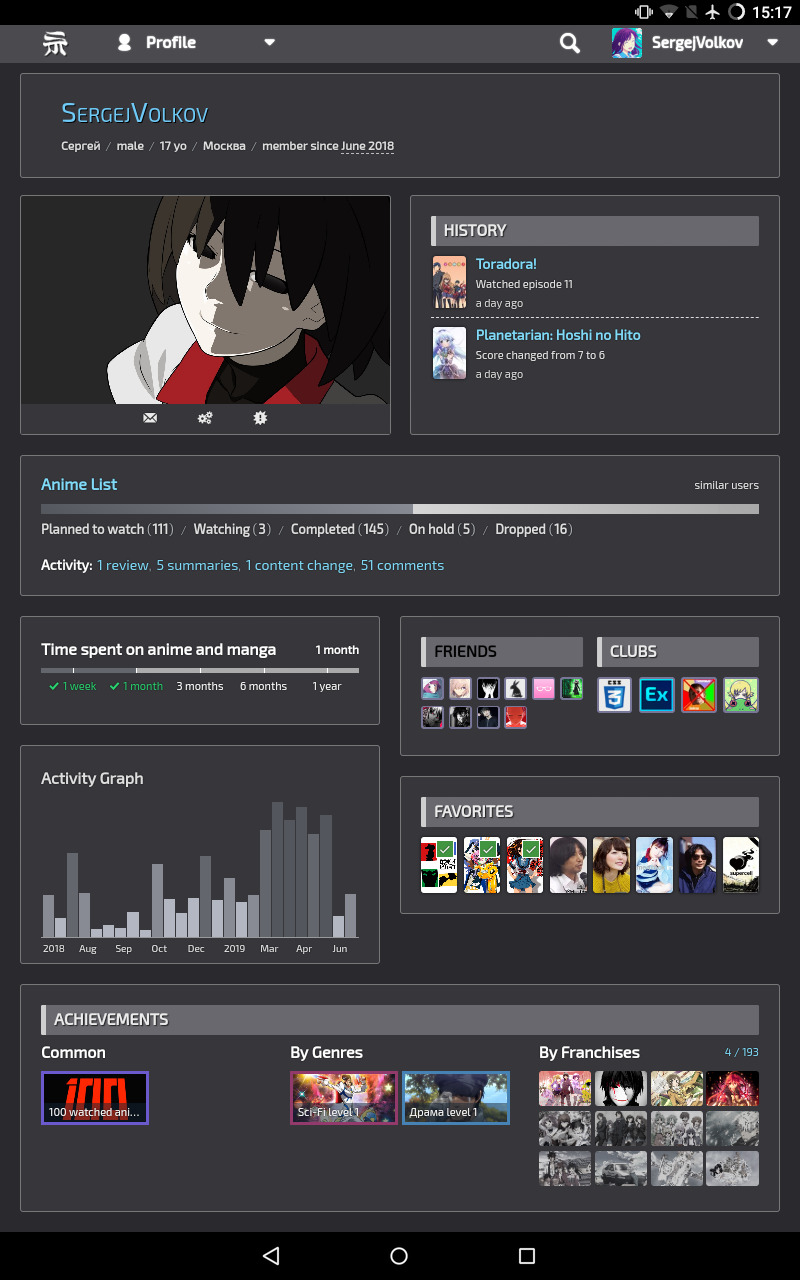Expand the SergejVolkov account dropdown arrow

(x=772, y=43)
